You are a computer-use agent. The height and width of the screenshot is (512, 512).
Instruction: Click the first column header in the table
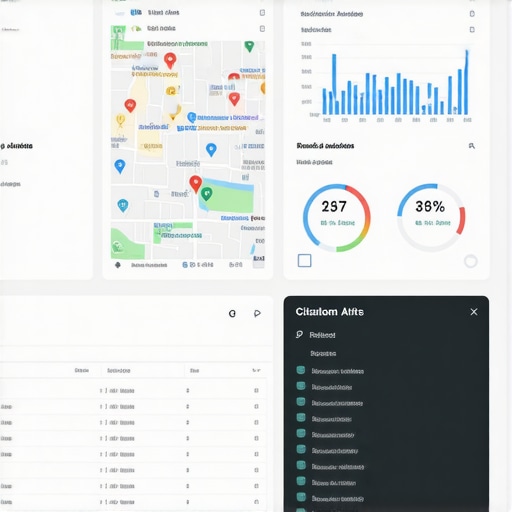click(82, 370)
